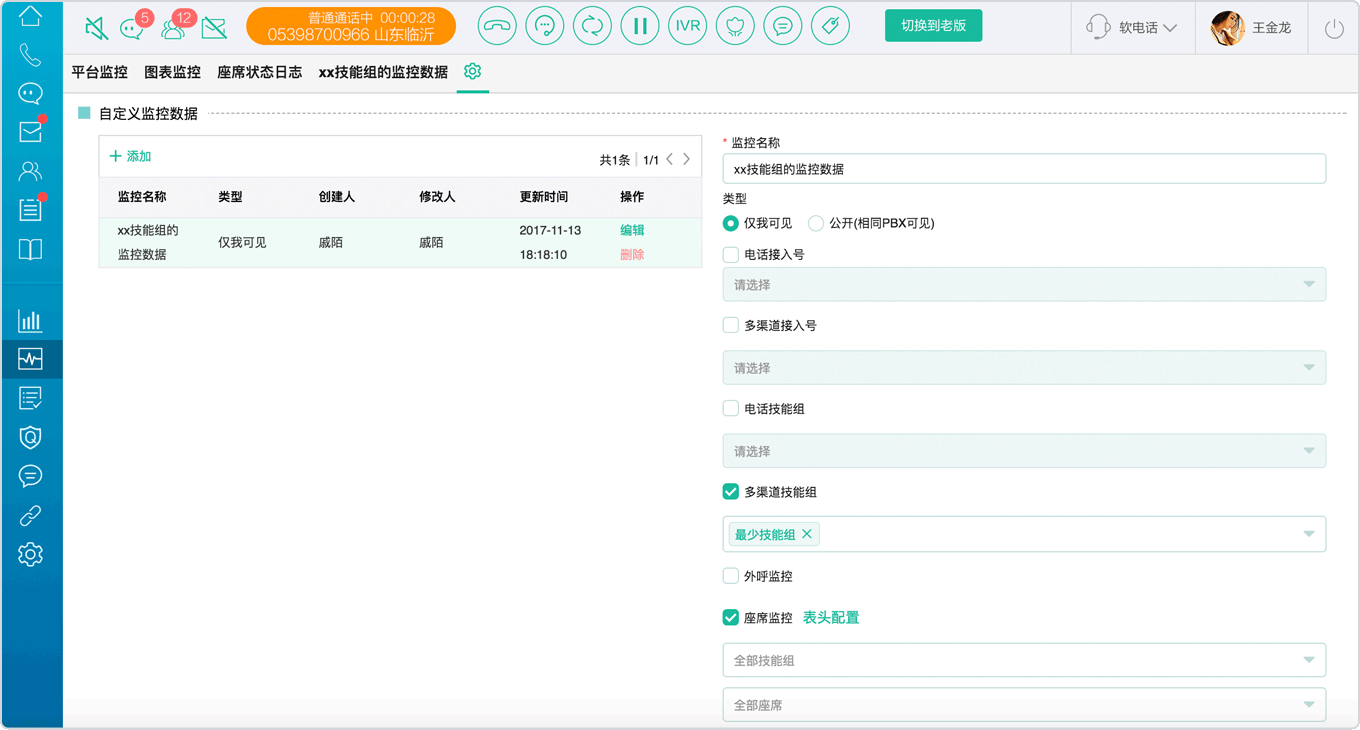This screenshot has width=1360, height=730.
Task: Open the settings gear in sidebar
Action: (31, 554)
